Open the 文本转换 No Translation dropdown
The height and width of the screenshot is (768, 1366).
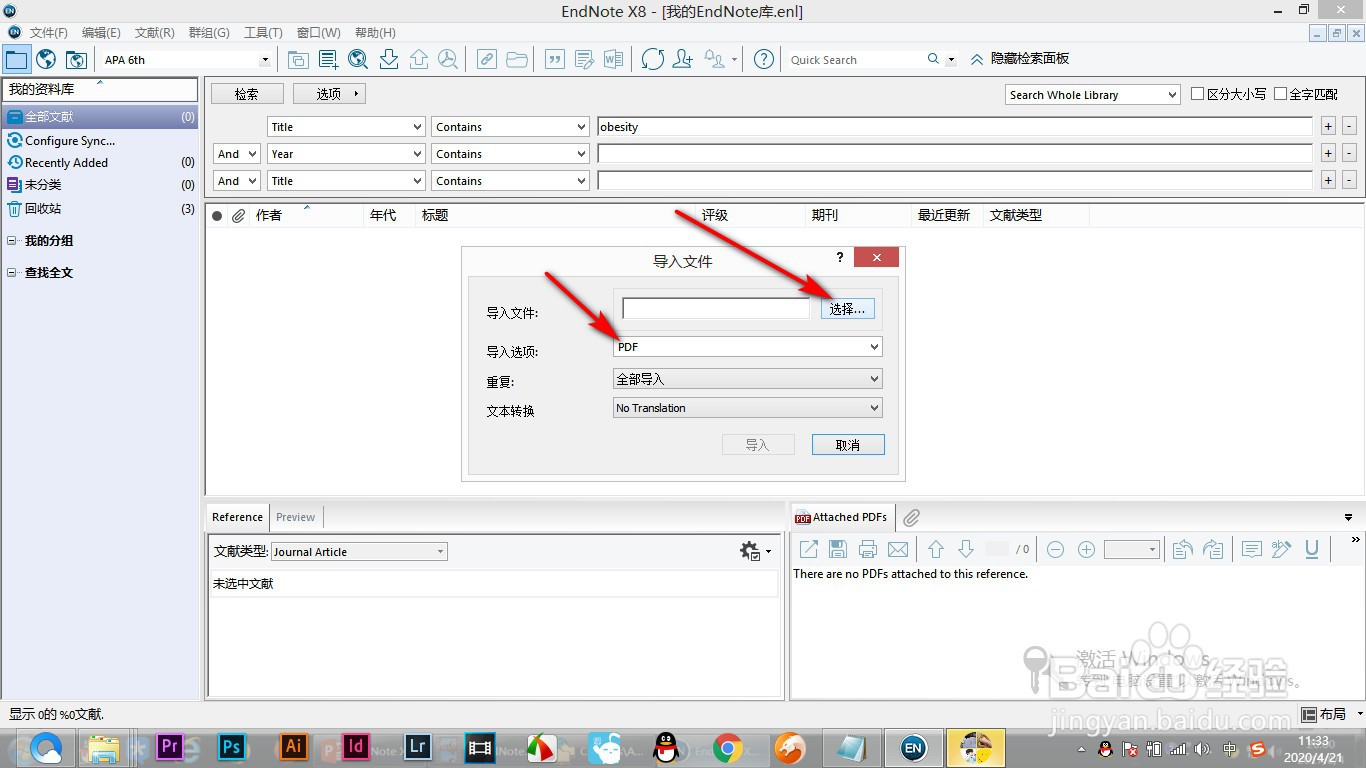tap(748, 408)
